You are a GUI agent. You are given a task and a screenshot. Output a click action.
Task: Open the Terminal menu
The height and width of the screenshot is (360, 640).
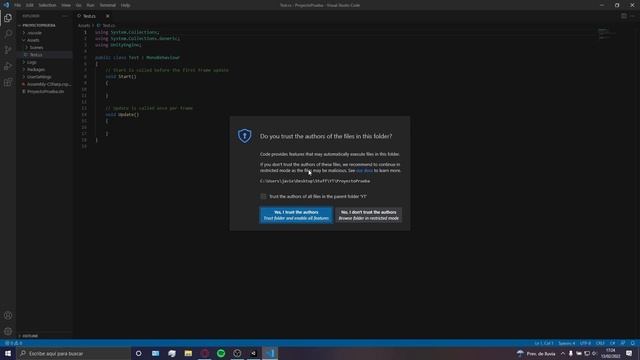108,5
